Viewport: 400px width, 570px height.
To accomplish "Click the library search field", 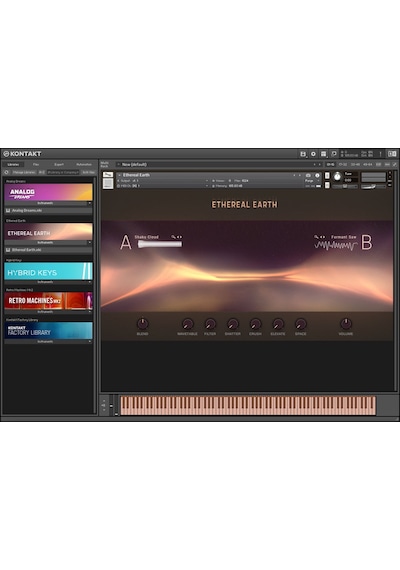I will (63, 172).
